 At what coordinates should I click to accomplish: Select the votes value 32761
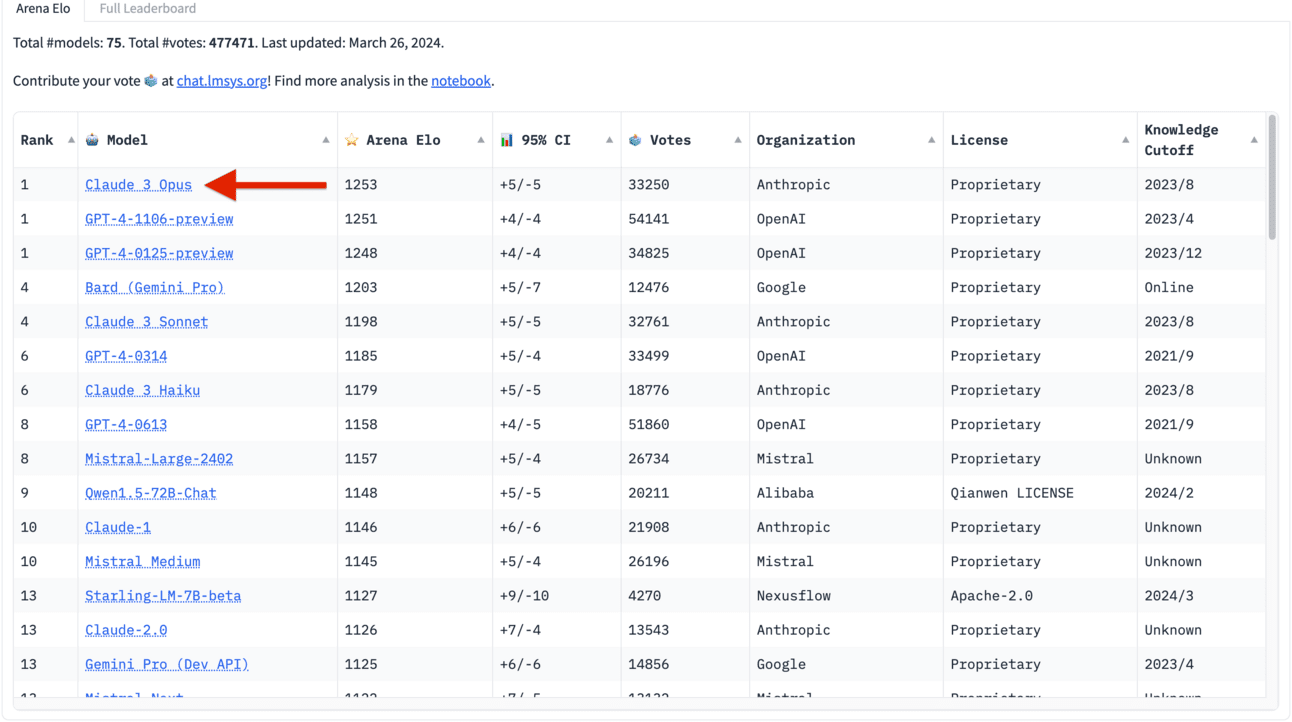coord(649,322)
